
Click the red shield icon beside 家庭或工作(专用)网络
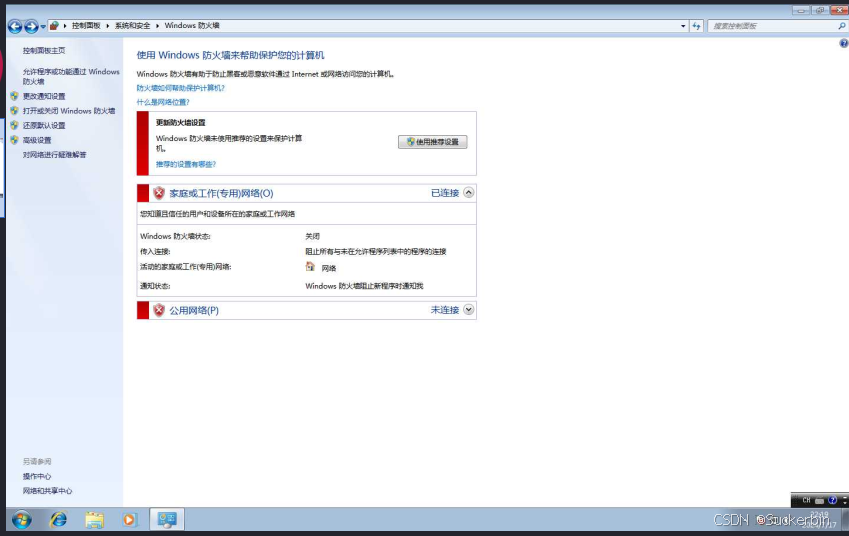point(159,193)
